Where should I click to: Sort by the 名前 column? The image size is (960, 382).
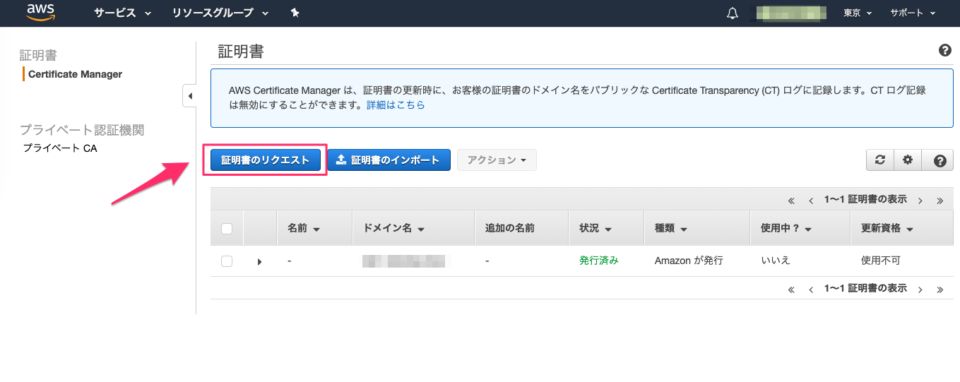point(304,228)
